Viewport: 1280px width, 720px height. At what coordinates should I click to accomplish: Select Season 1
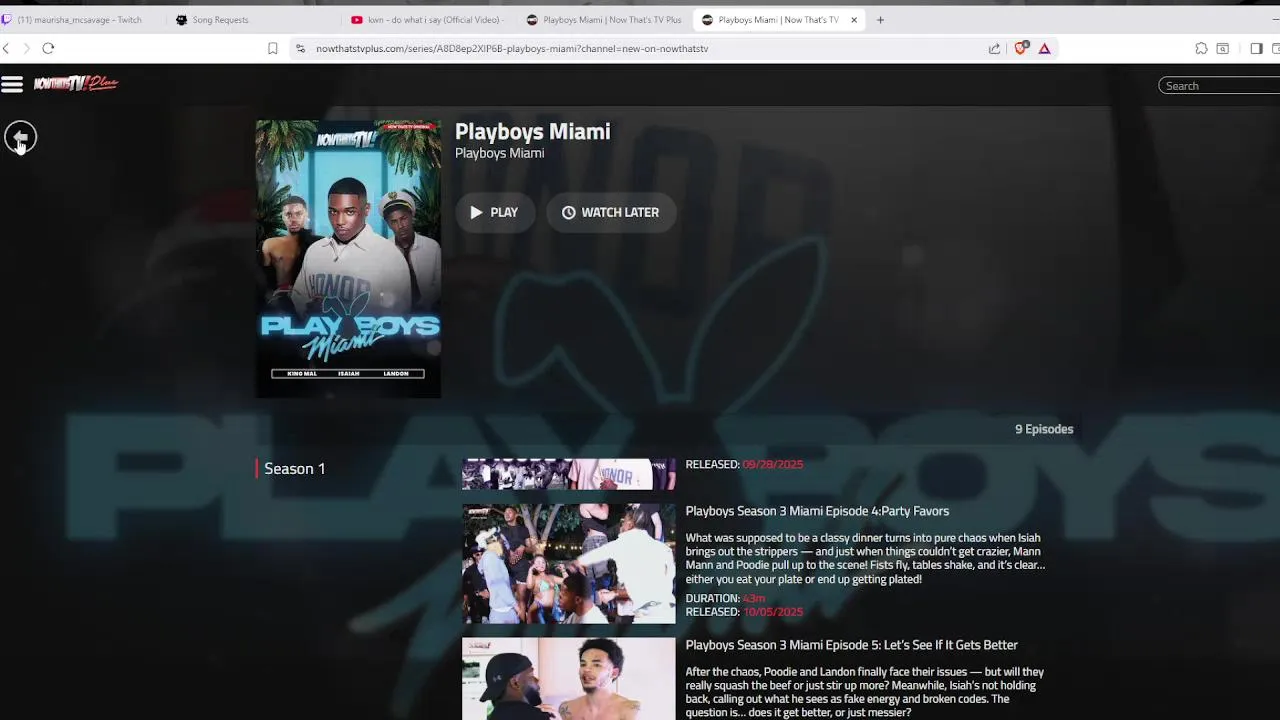[x=294, y=468]
